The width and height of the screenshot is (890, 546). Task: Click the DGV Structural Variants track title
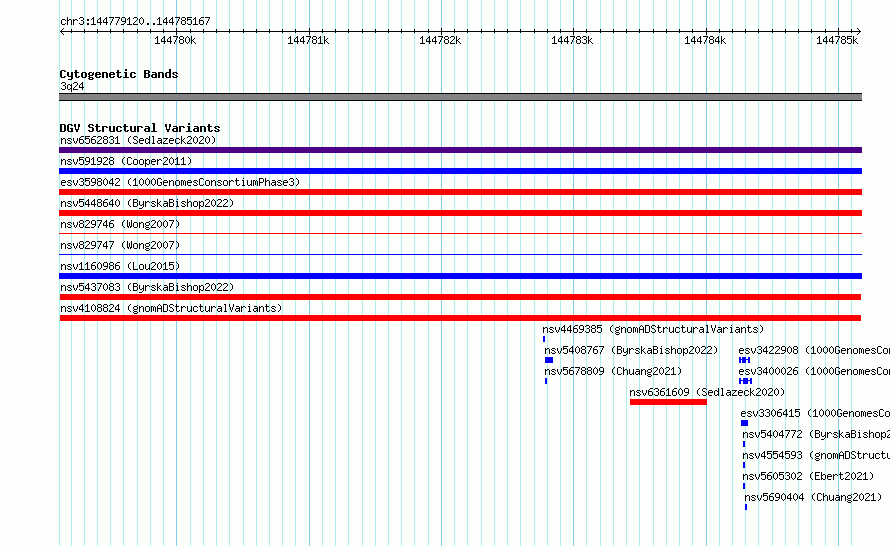tap(140, 128)
